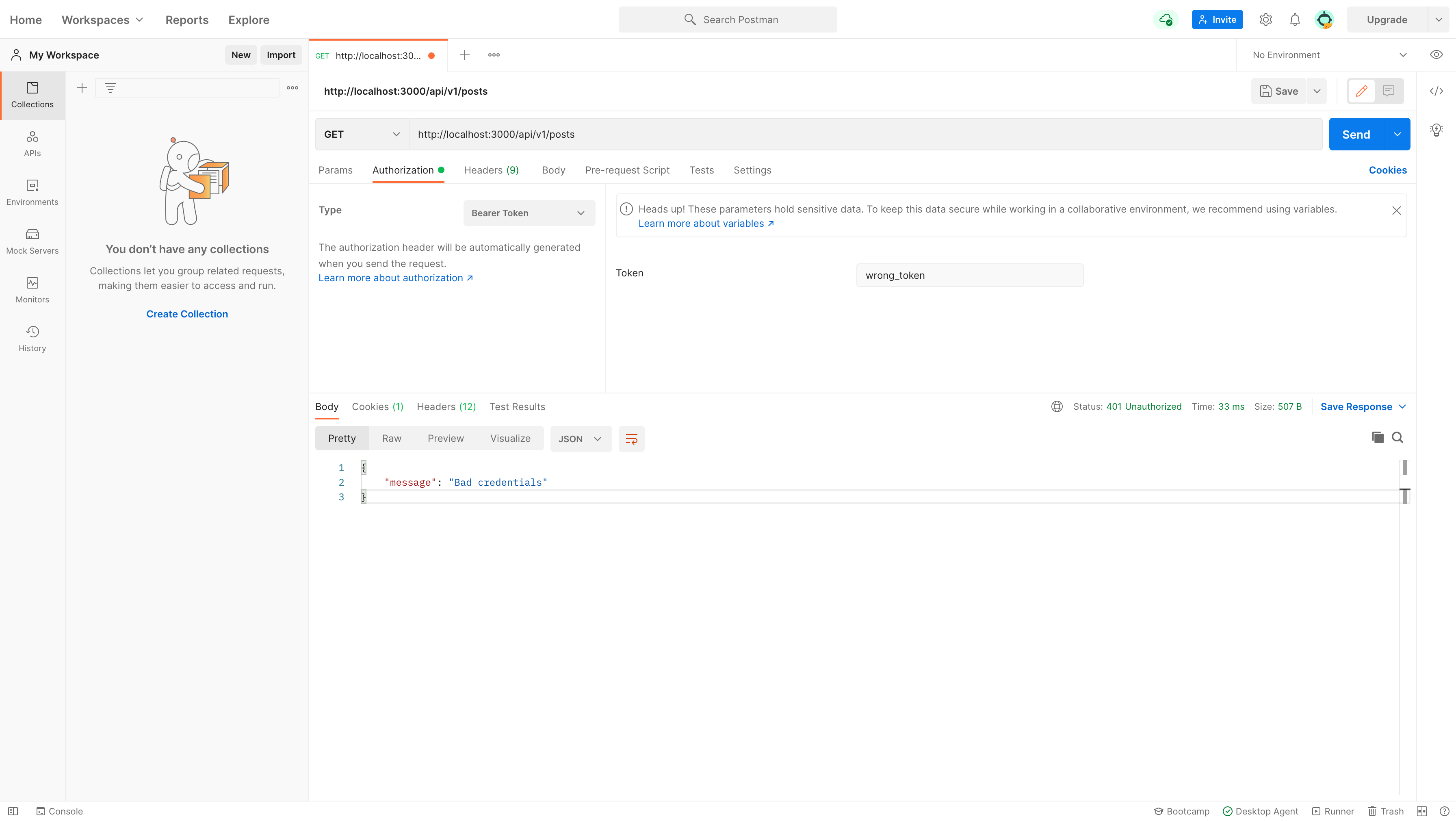Open the Runner from the status bar
This screenshot has width=1456, height=821.
pyautogui.click(x=1333, y=811)
